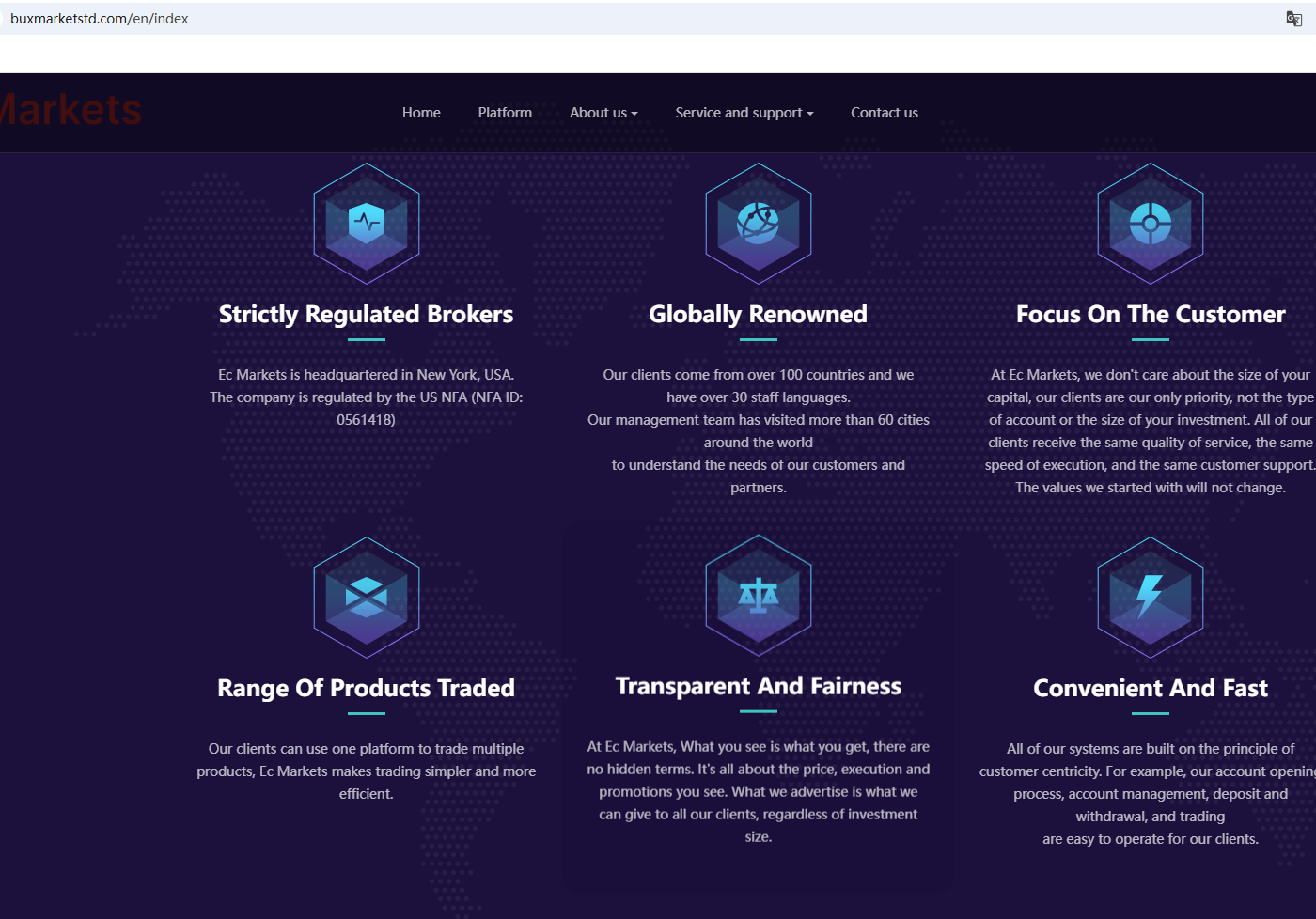Click the layers hexagon icon above Range Of Products Traded
The image size is (1316, 919).
367,598
